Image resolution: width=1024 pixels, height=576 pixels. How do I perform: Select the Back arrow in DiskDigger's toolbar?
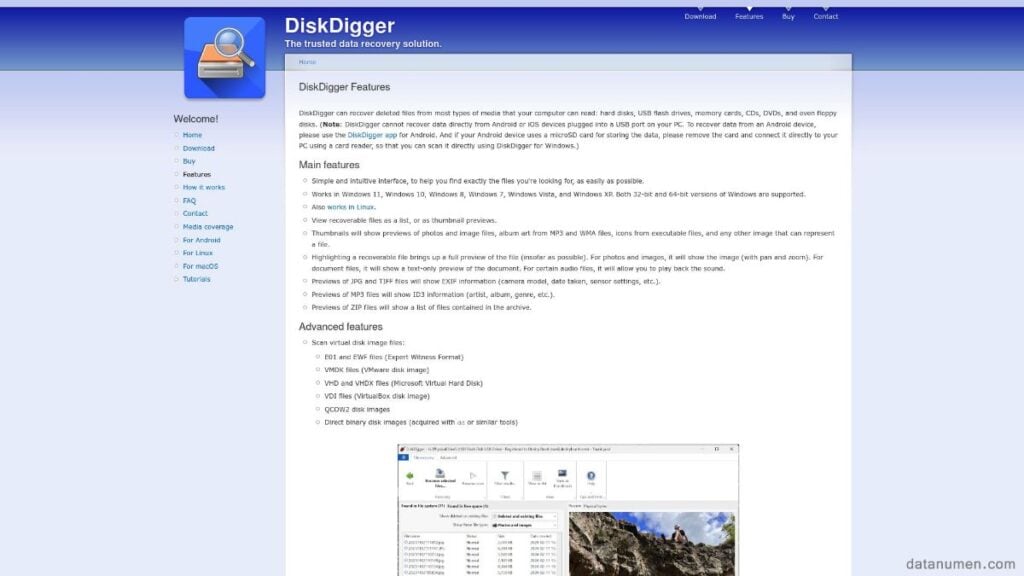[409, 474]
